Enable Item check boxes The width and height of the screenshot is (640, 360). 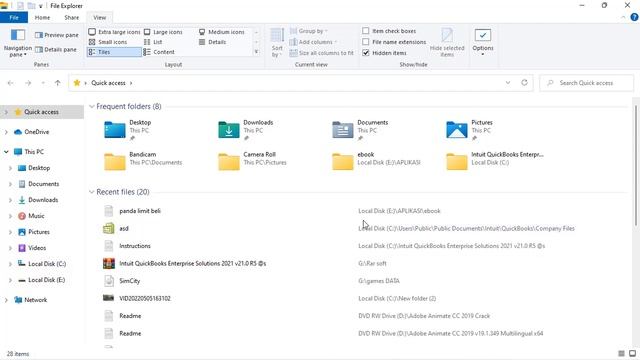389,31
